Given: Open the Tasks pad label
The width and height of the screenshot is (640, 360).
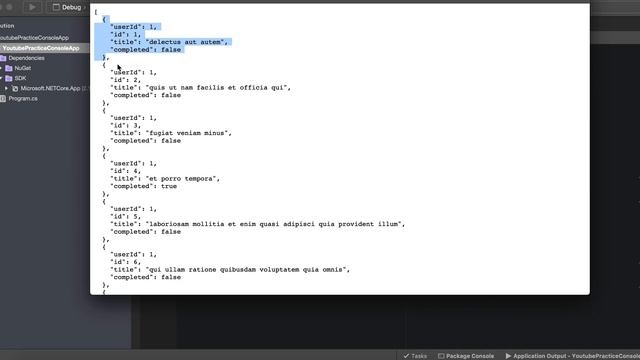Looking at the screenshot, I should coord(419,356).
